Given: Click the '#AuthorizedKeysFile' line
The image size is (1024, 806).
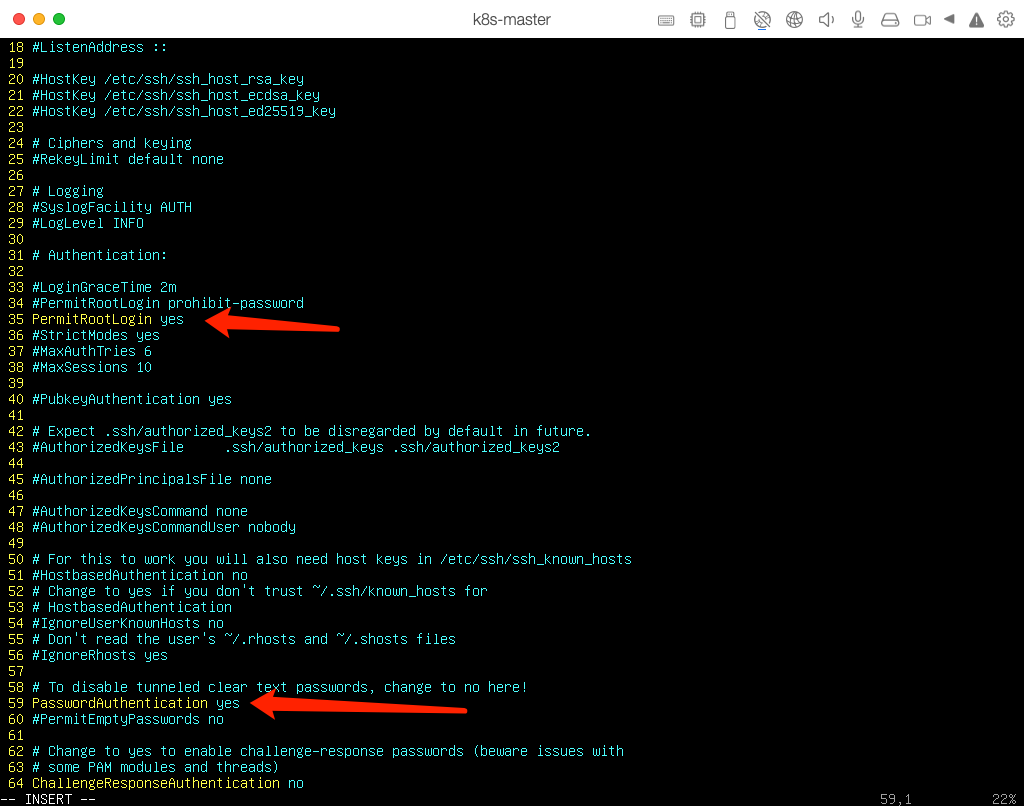Looking at the screenshot, I should (296, 447).
